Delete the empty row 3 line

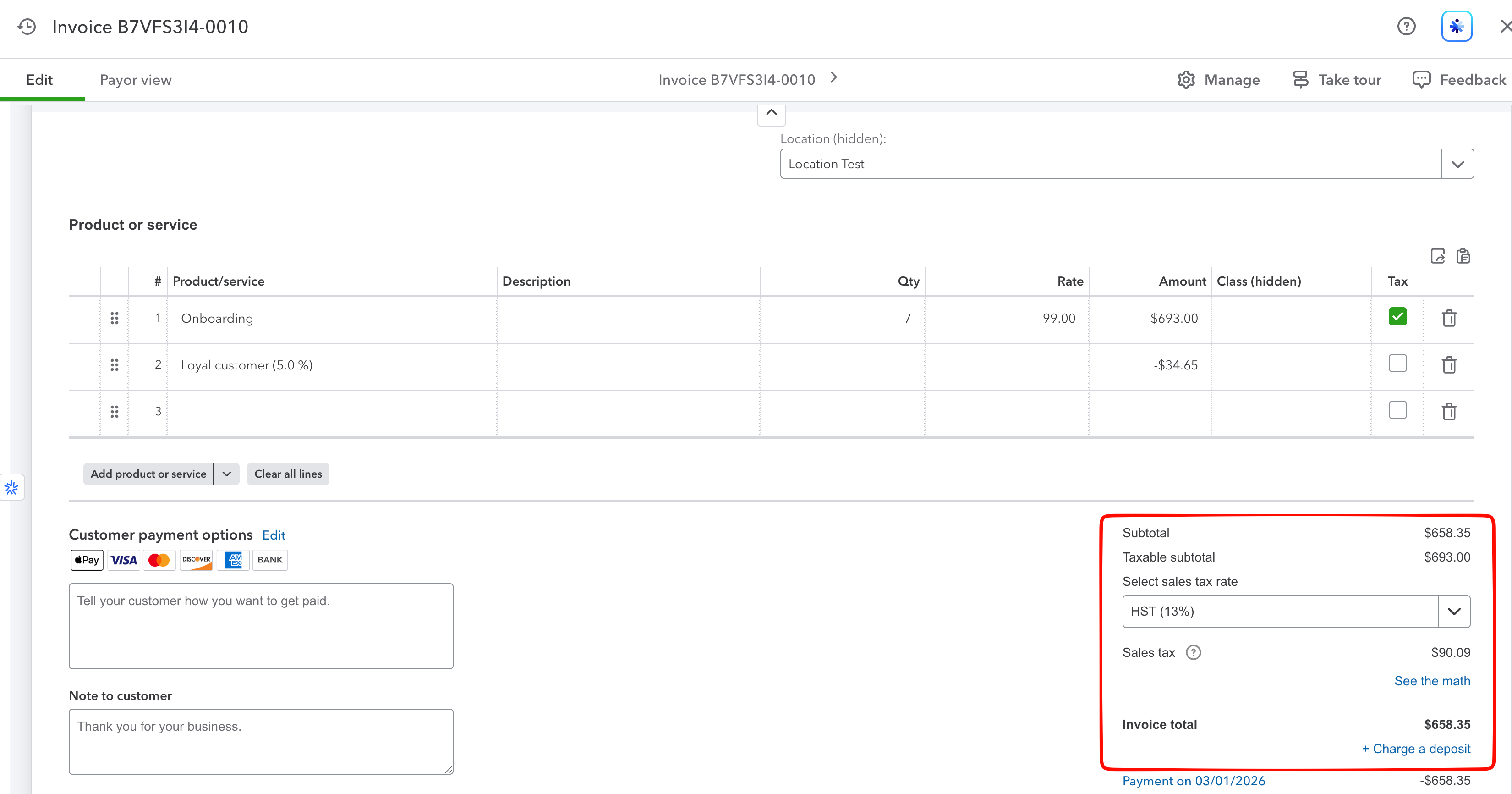(1449, 412)
